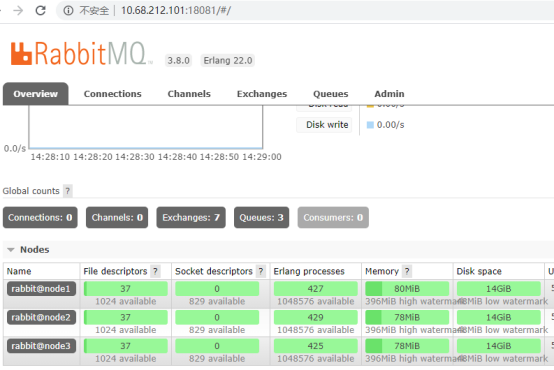Image resolution: width=554 pixels, height=370 pixels.
Task: Click the Channels: 0 count button
Action: point(117,217)
